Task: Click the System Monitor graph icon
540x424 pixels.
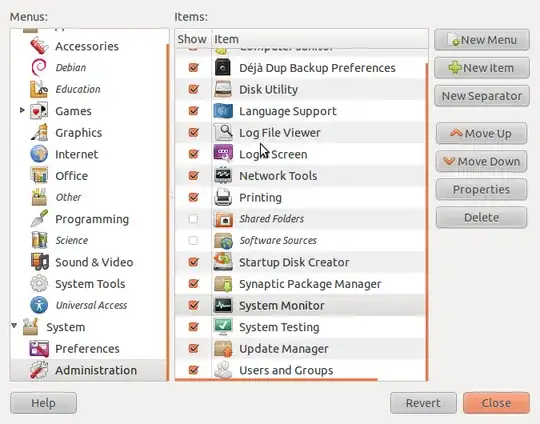Action: point(223,305)
